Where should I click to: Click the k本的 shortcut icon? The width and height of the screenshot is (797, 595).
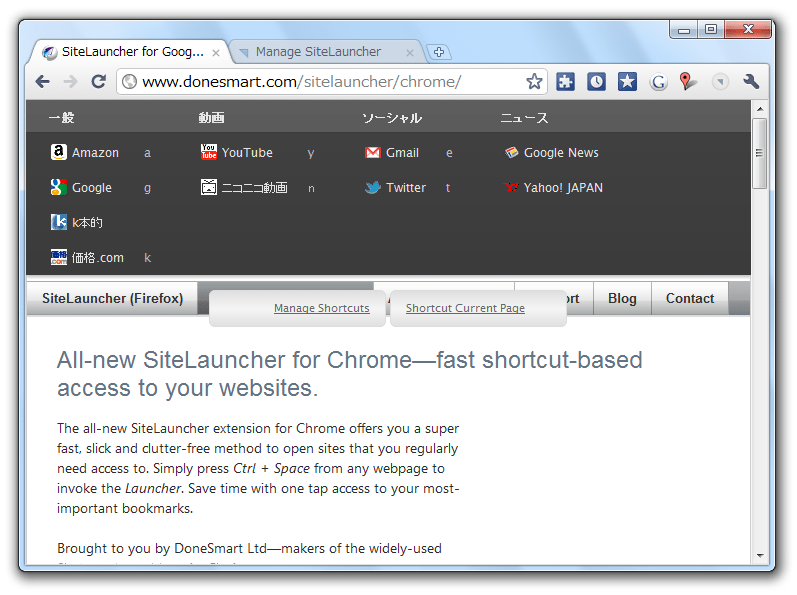[x=58, y=222]
